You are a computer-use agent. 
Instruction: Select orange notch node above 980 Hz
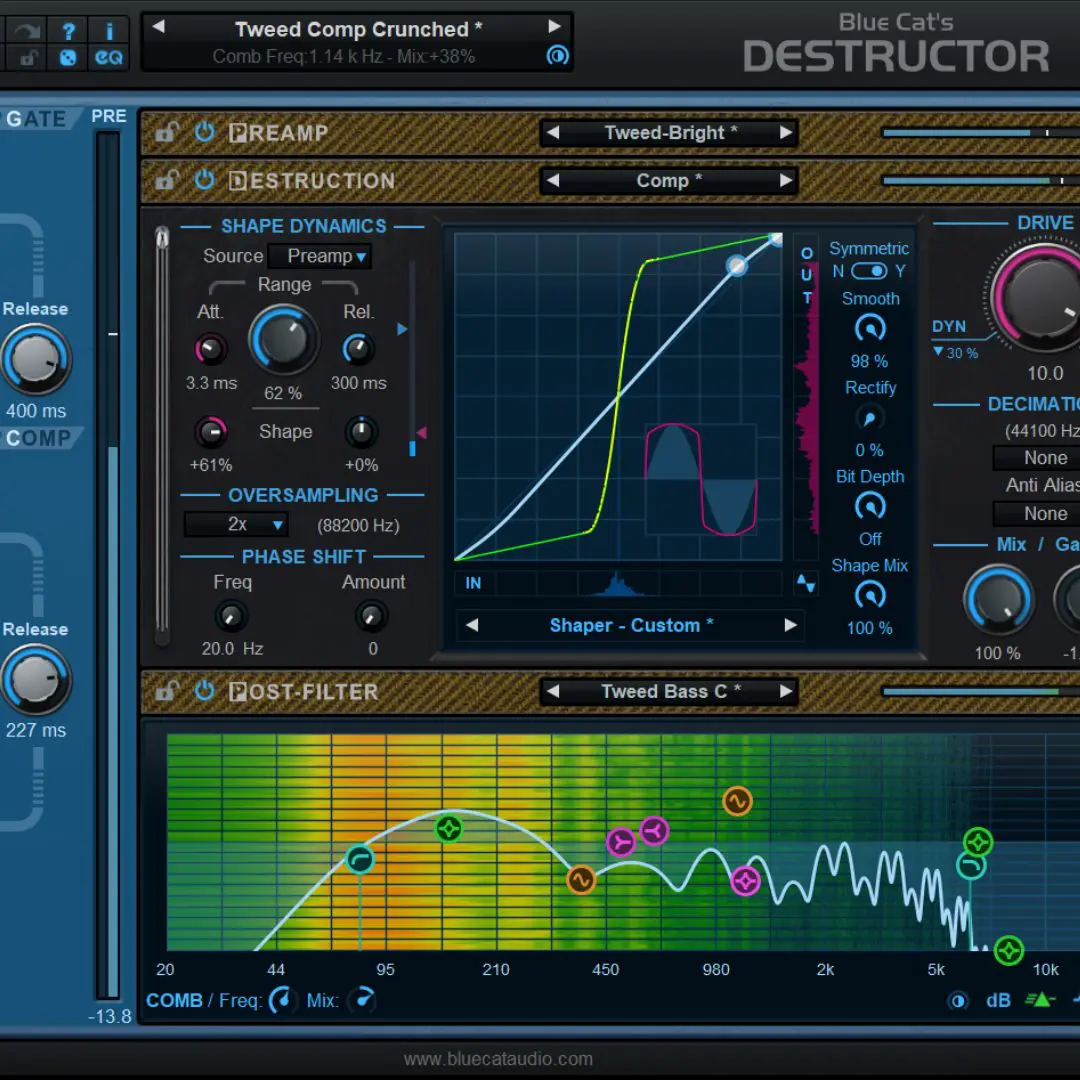(737, 801)
